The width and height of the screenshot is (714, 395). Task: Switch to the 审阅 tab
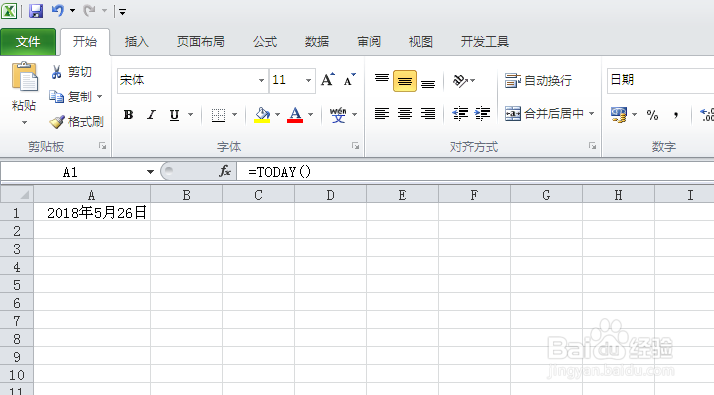[369, 42]
